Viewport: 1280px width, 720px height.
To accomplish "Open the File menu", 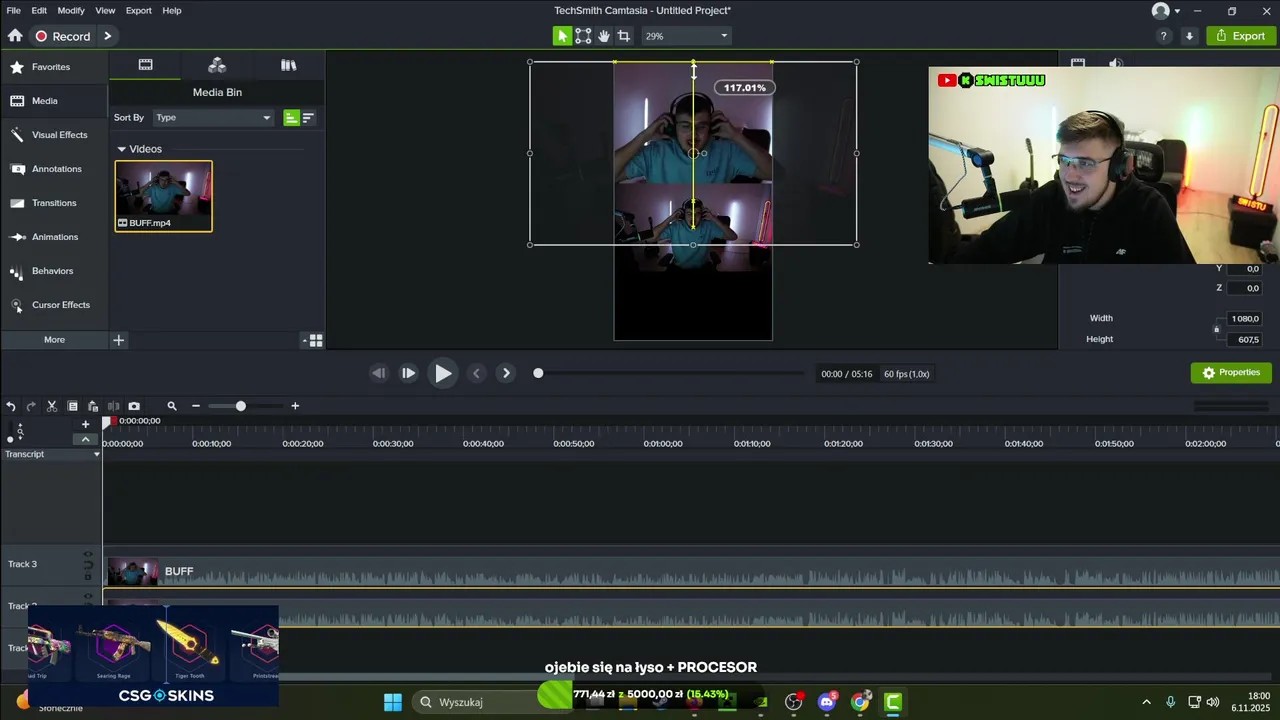I will tap(13, 10).
